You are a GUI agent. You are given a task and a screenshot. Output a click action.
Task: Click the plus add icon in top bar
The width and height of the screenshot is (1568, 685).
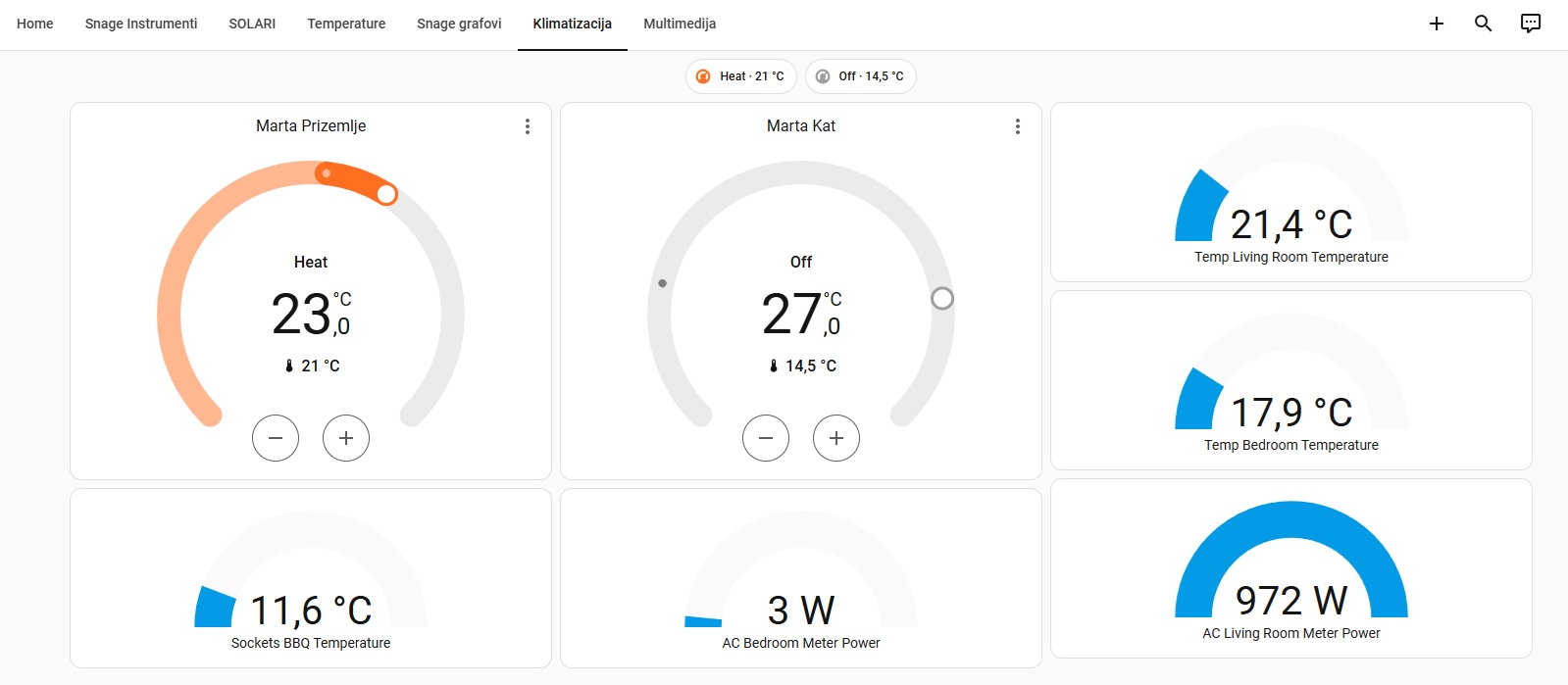pyautogui.click(x=1437, y=24)
